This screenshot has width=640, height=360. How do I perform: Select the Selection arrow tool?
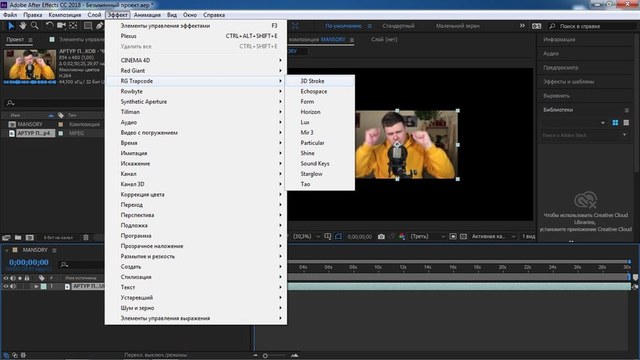(11, 26)
